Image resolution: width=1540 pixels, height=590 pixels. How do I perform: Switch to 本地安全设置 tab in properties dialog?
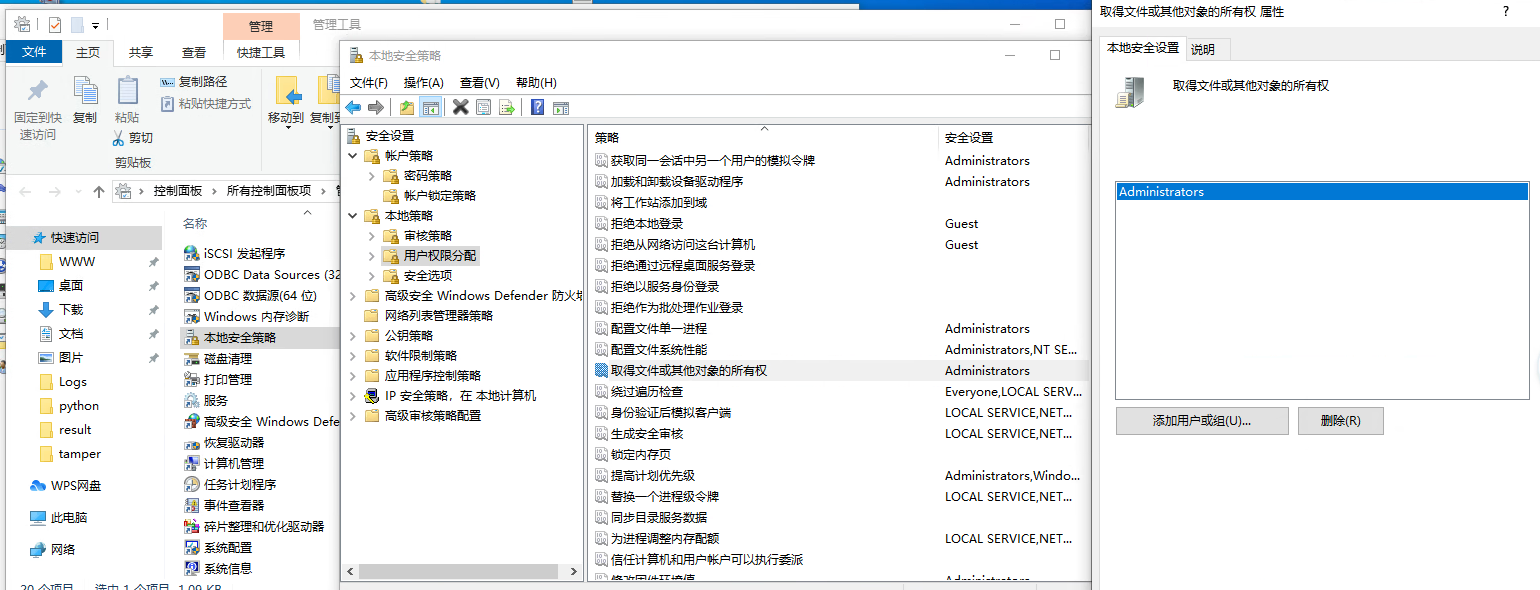[1142, 47]
